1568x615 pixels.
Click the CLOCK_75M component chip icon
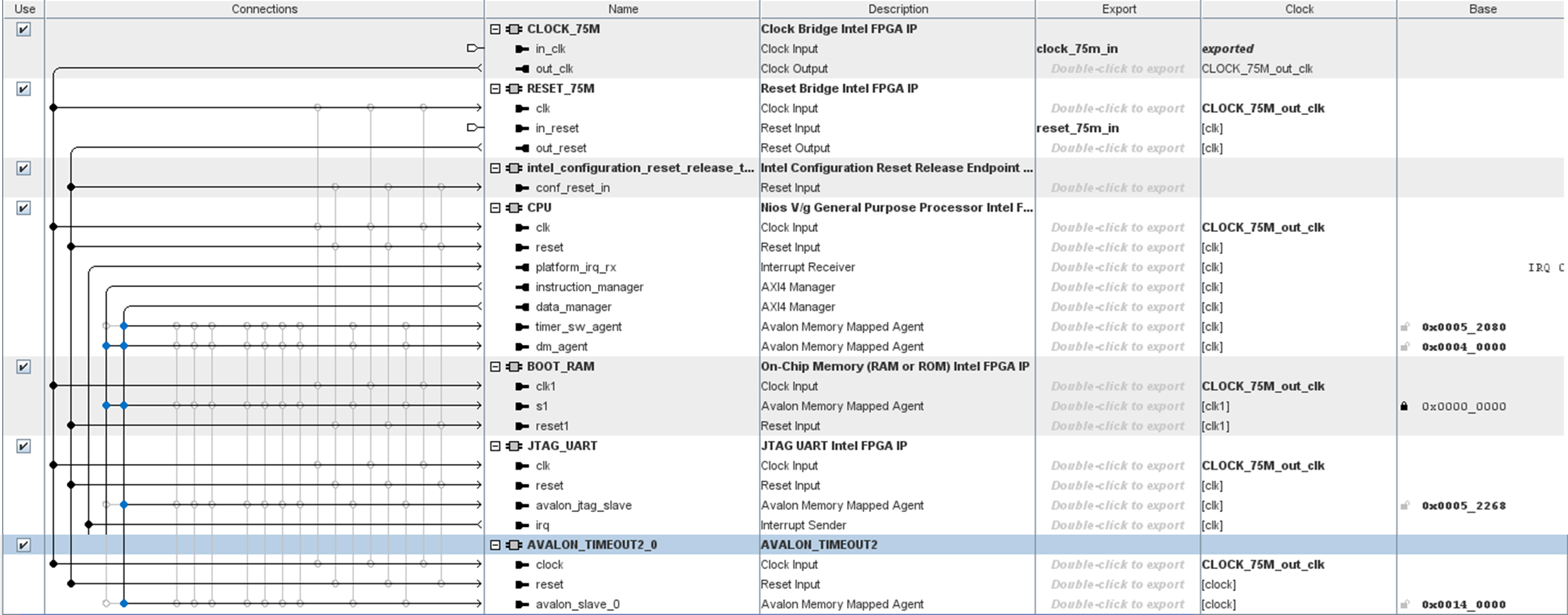(x=515, y=29)
